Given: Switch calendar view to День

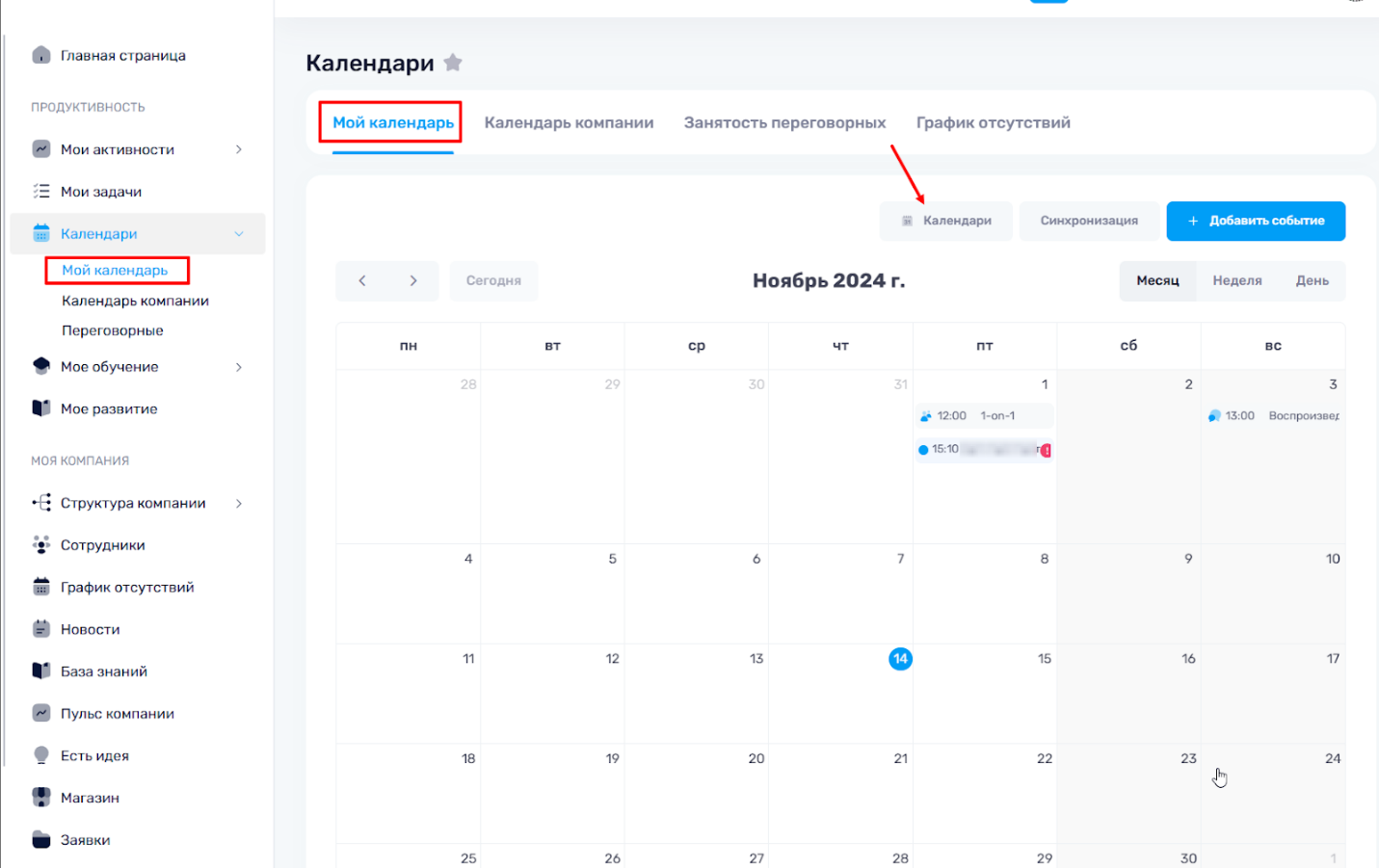Looking at the screenshot, I should click(1312, 280).
